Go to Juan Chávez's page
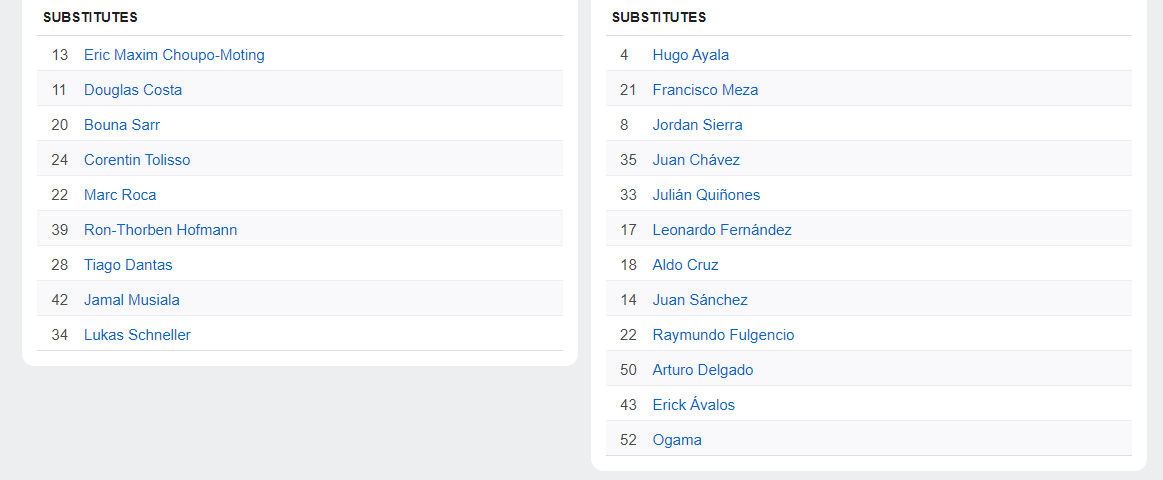 [696, 160]
